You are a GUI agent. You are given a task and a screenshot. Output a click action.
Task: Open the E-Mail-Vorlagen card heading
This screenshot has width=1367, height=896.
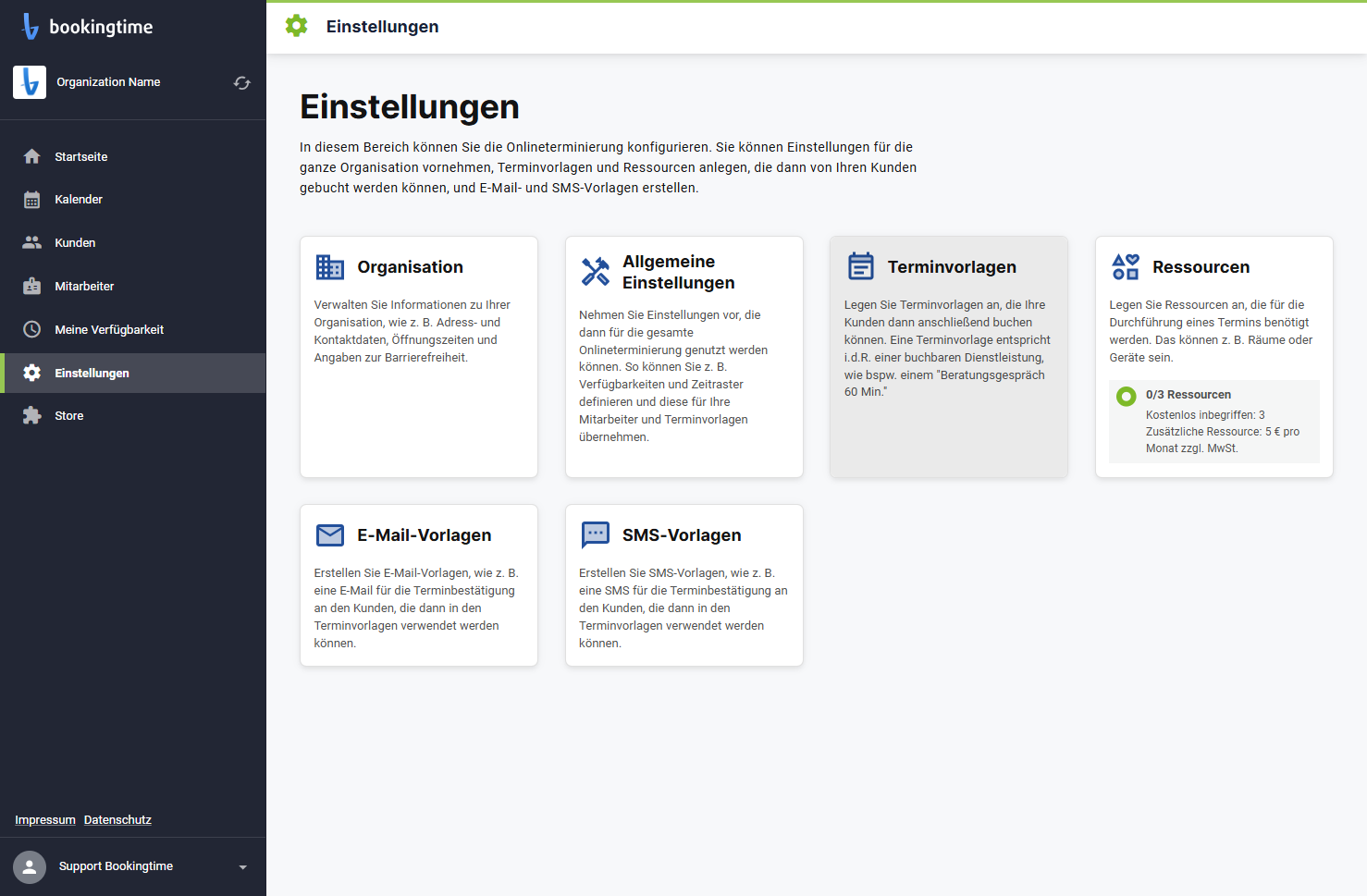click(425, 535)
